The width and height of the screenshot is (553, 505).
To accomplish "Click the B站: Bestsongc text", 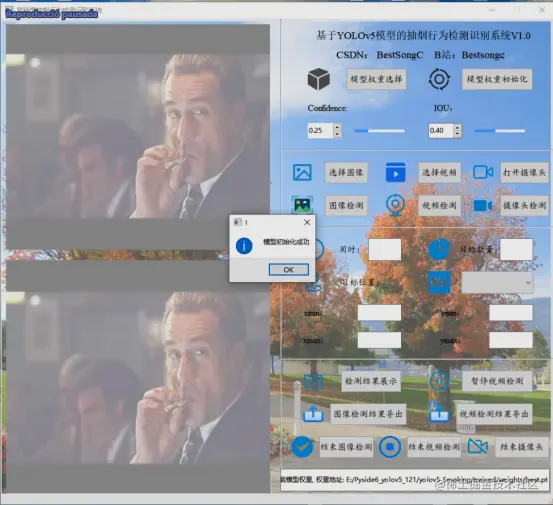I will click(x=469, y=55).
